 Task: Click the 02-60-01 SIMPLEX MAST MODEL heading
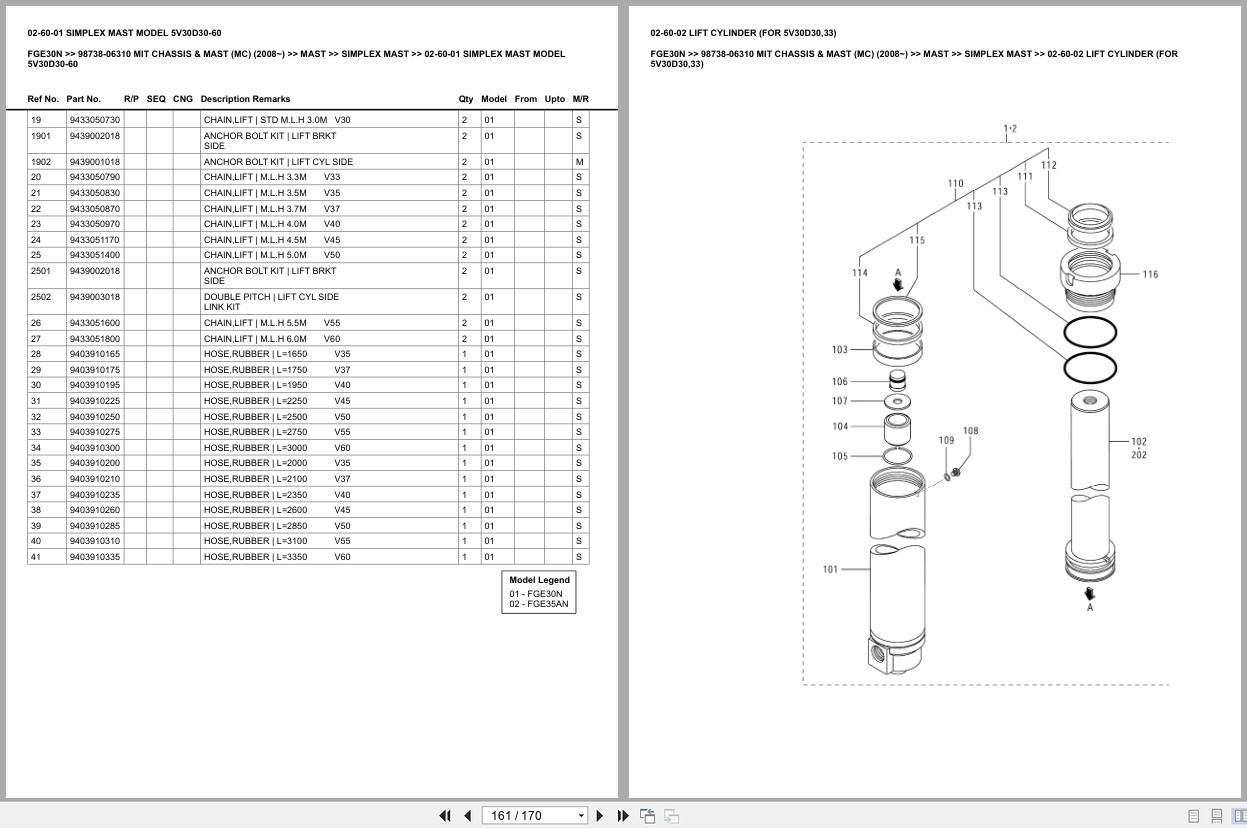coord(125,33)
